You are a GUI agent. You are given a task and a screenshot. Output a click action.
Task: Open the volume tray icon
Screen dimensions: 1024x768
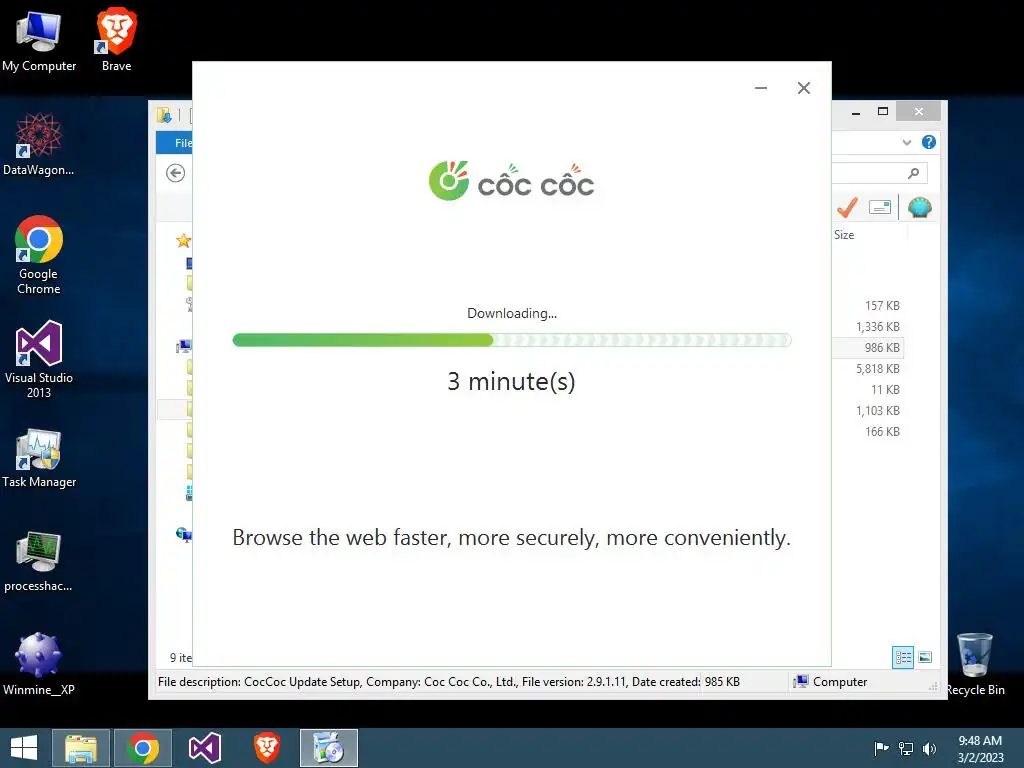point(929,748)
